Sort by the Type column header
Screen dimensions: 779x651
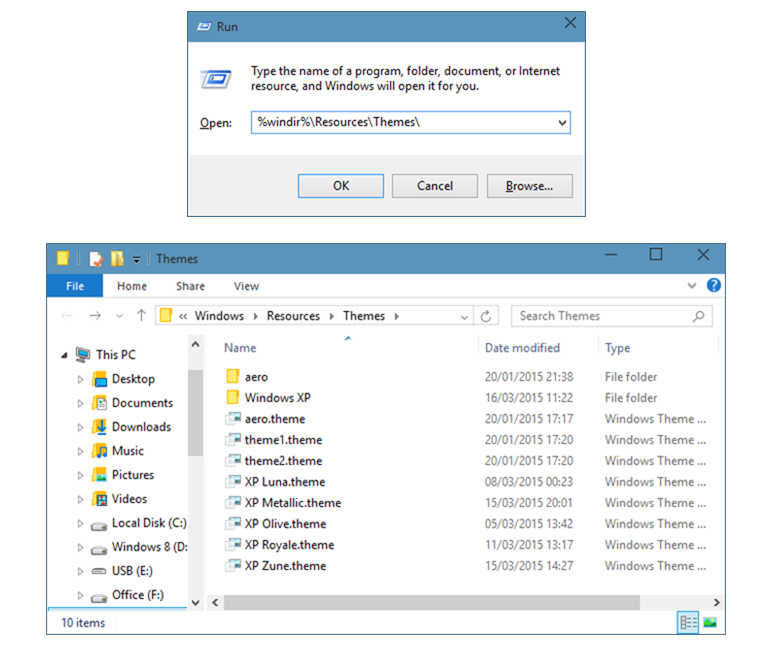pos(618,348)
